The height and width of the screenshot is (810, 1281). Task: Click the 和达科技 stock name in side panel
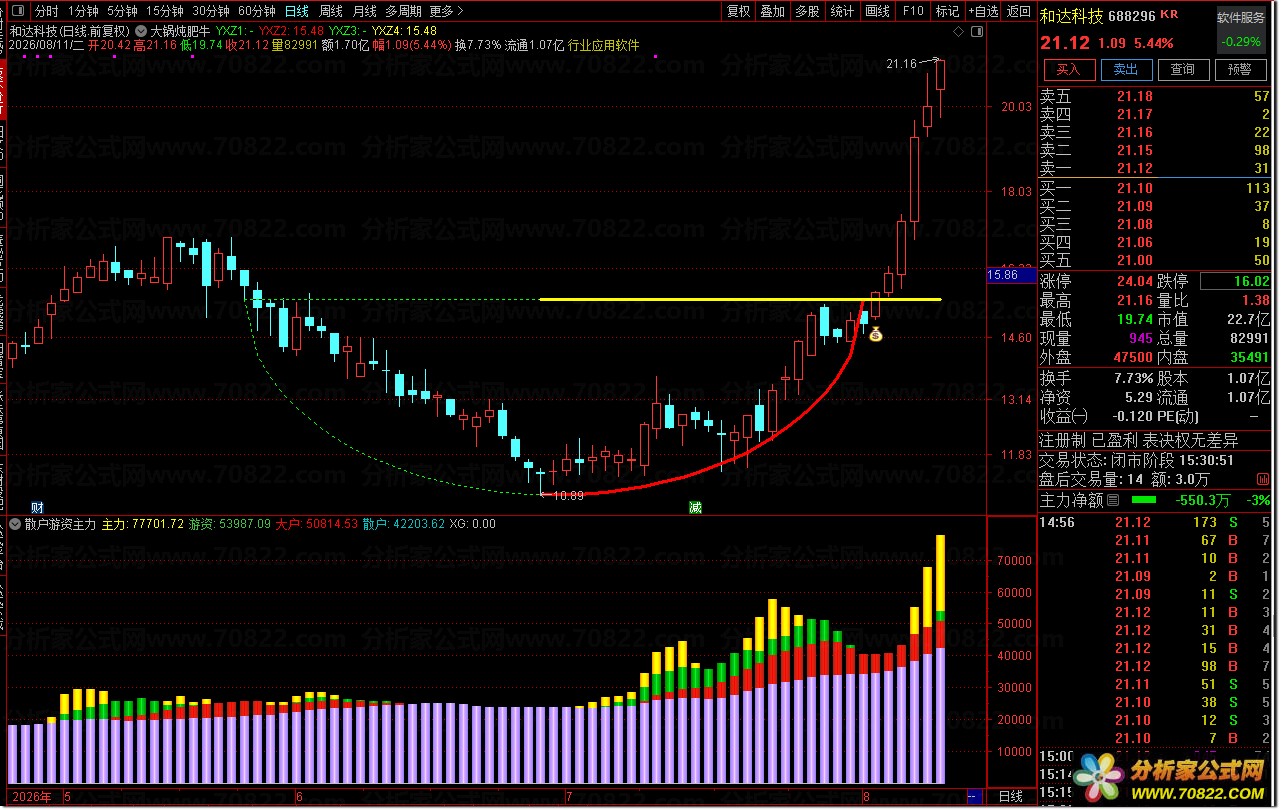[1072, 16]
